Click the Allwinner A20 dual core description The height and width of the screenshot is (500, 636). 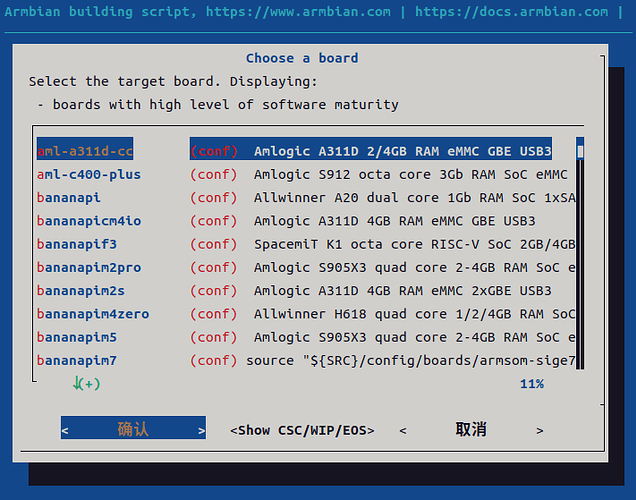click(415, 197)
